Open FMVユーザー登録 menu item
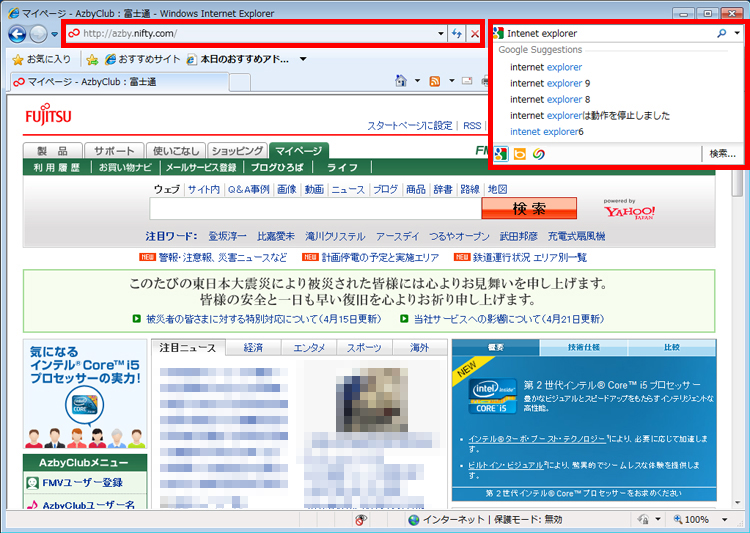This screenshot has width=750, height=533. coord(85,482)
